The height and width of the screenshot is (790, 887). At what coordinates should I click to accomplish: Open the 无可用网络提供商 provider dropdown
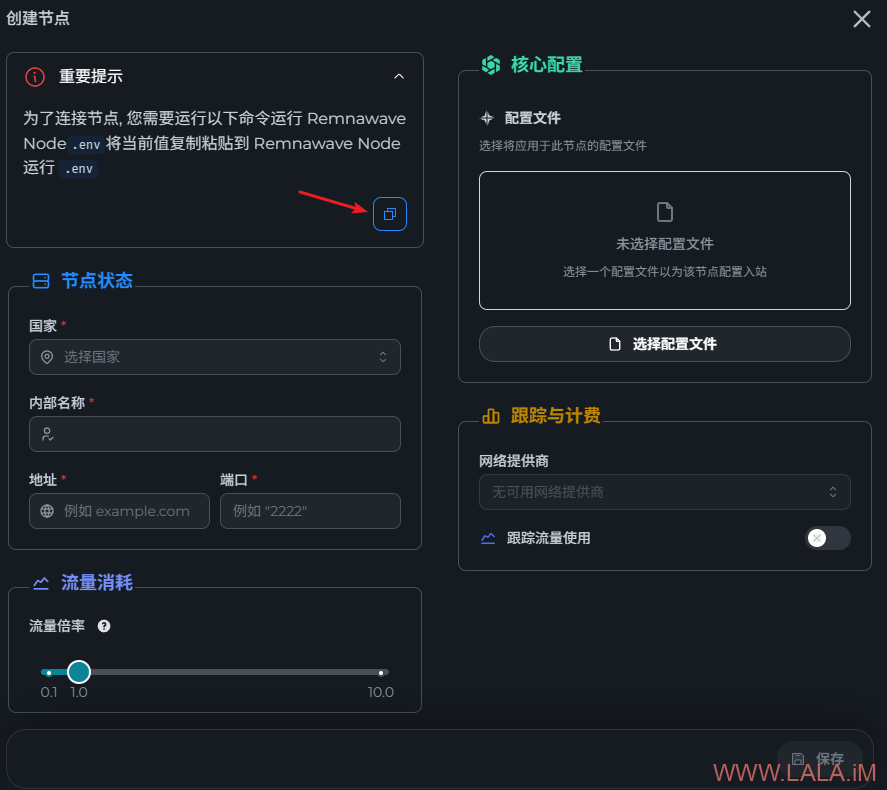click(665, 492)
